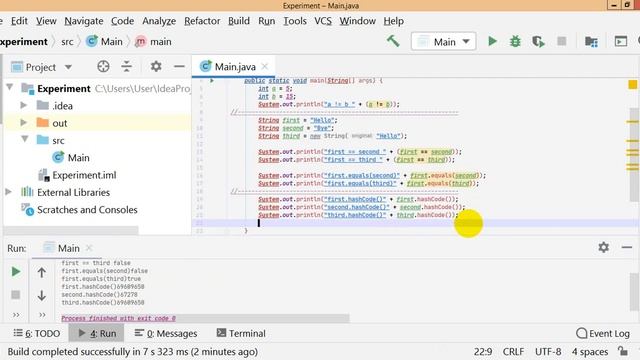The width and height of the screenshot is (640, 360).
Task: Click the down arrow in Run panel
Action: tap(42, 295)
